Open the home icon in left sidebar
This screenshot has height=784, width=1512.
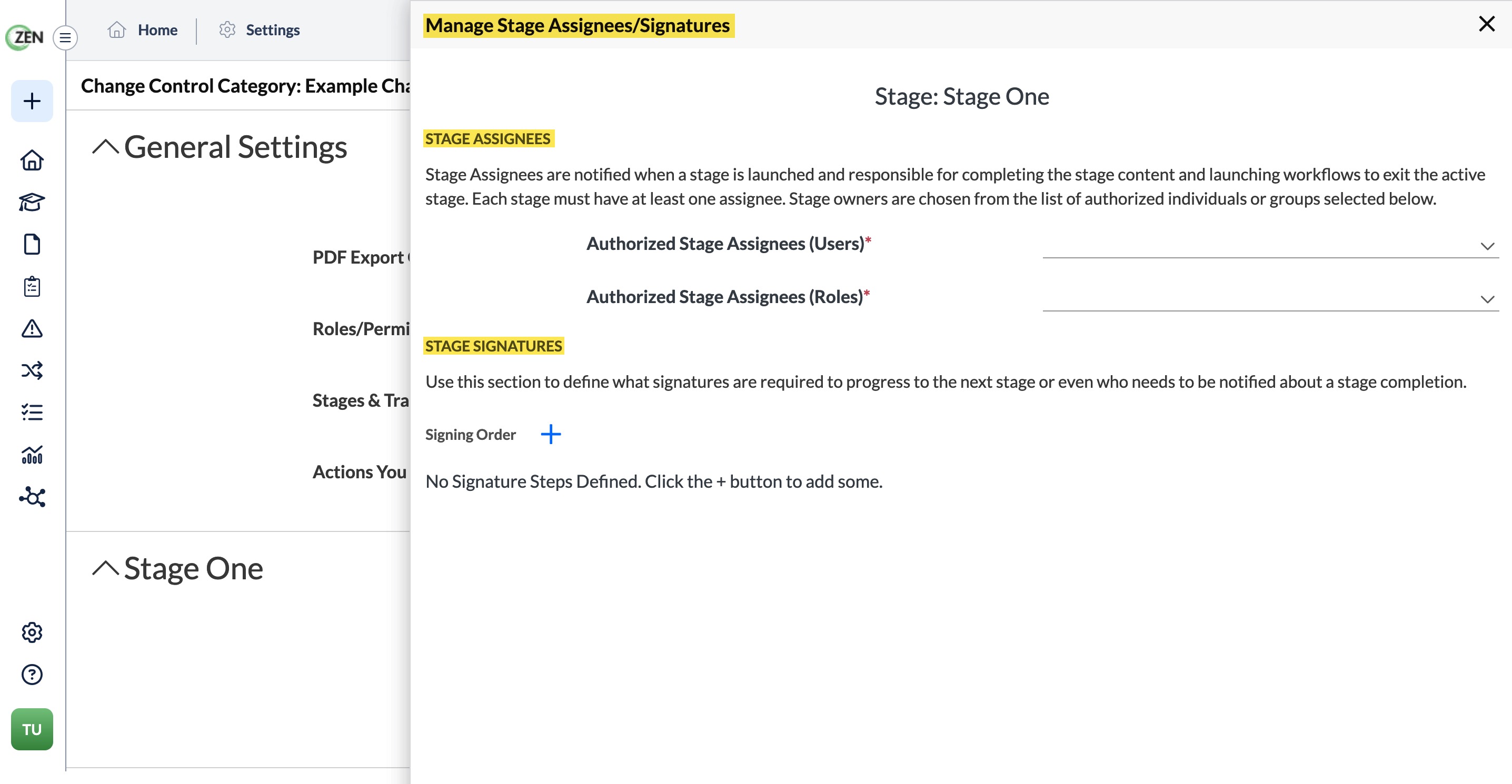click(x=32, y=160)
